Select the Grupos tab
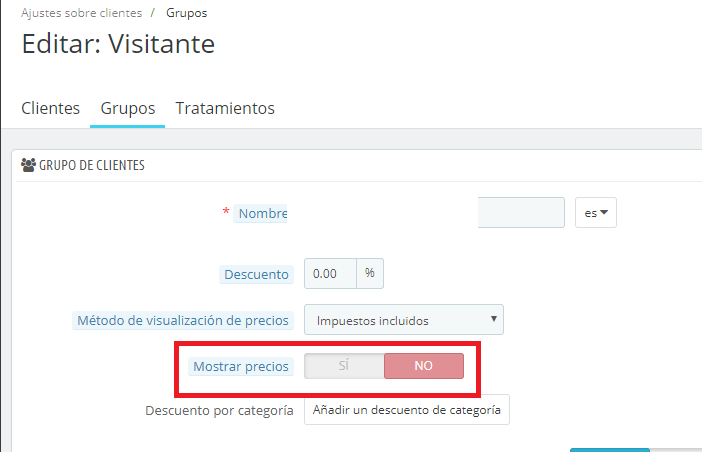Viewport: 702px width, 452px height. click(x=128, y=108)
